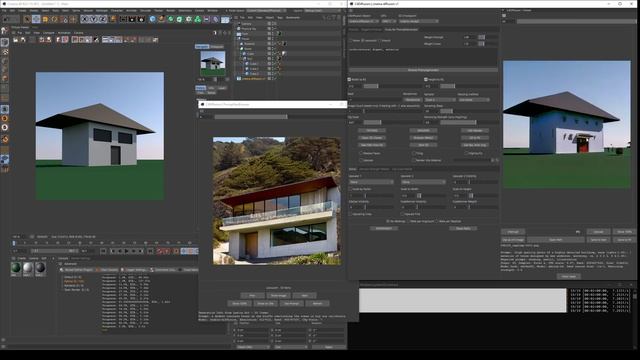The image size is (640, 360).
Task: Click the Apply button in Coordinates Manager
Action: [x=329, y=347]
